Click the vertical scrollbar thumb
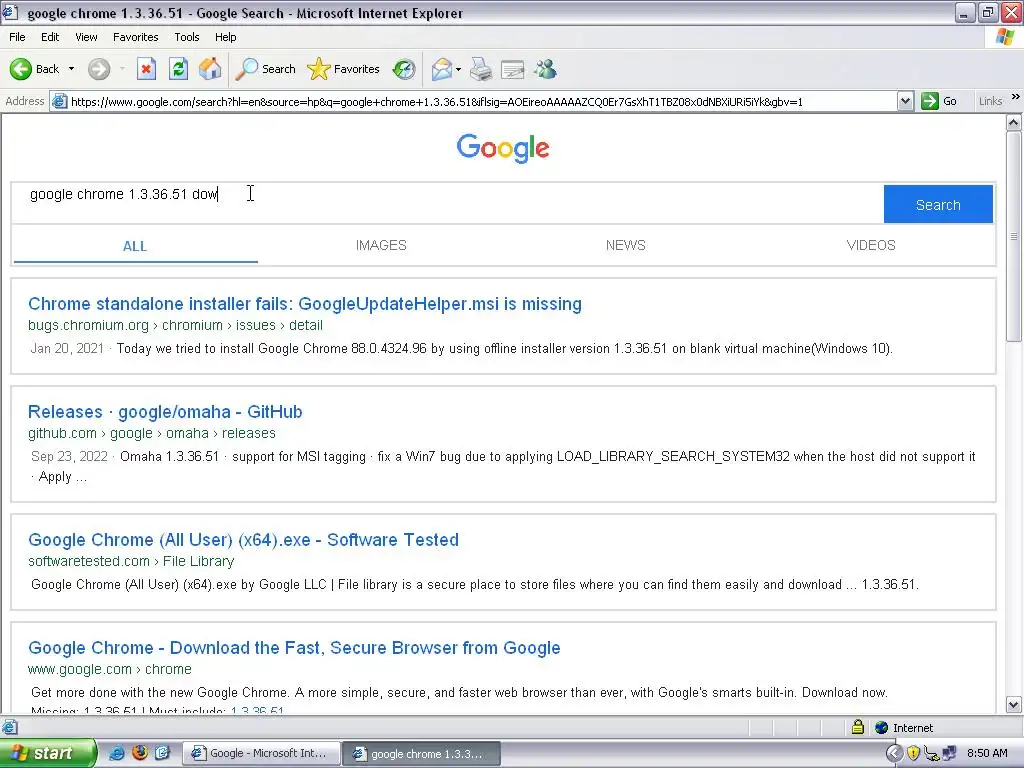The image size is (1024, 768). coord(1014,236)
